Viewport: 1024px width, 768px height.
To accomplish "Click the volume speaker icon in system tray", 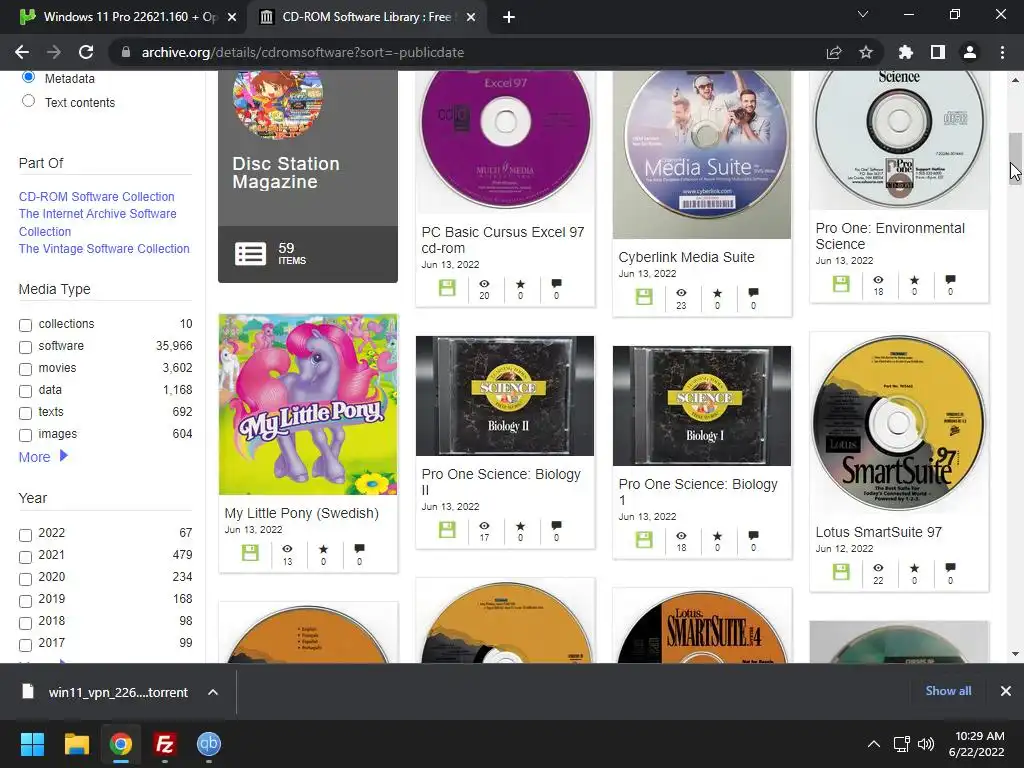I will tap(925, 744).
